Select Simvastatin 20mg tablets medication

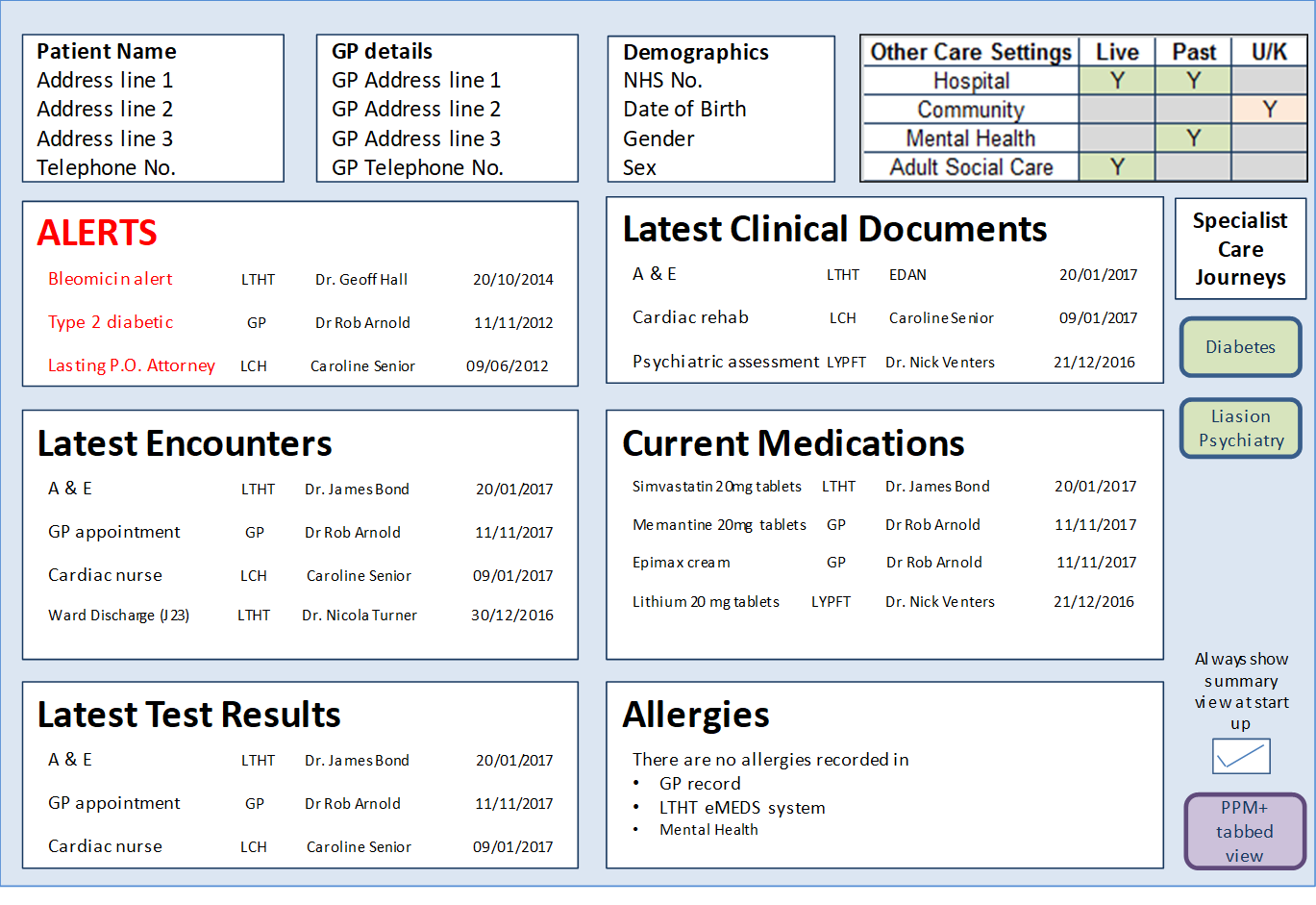(716, 487)
